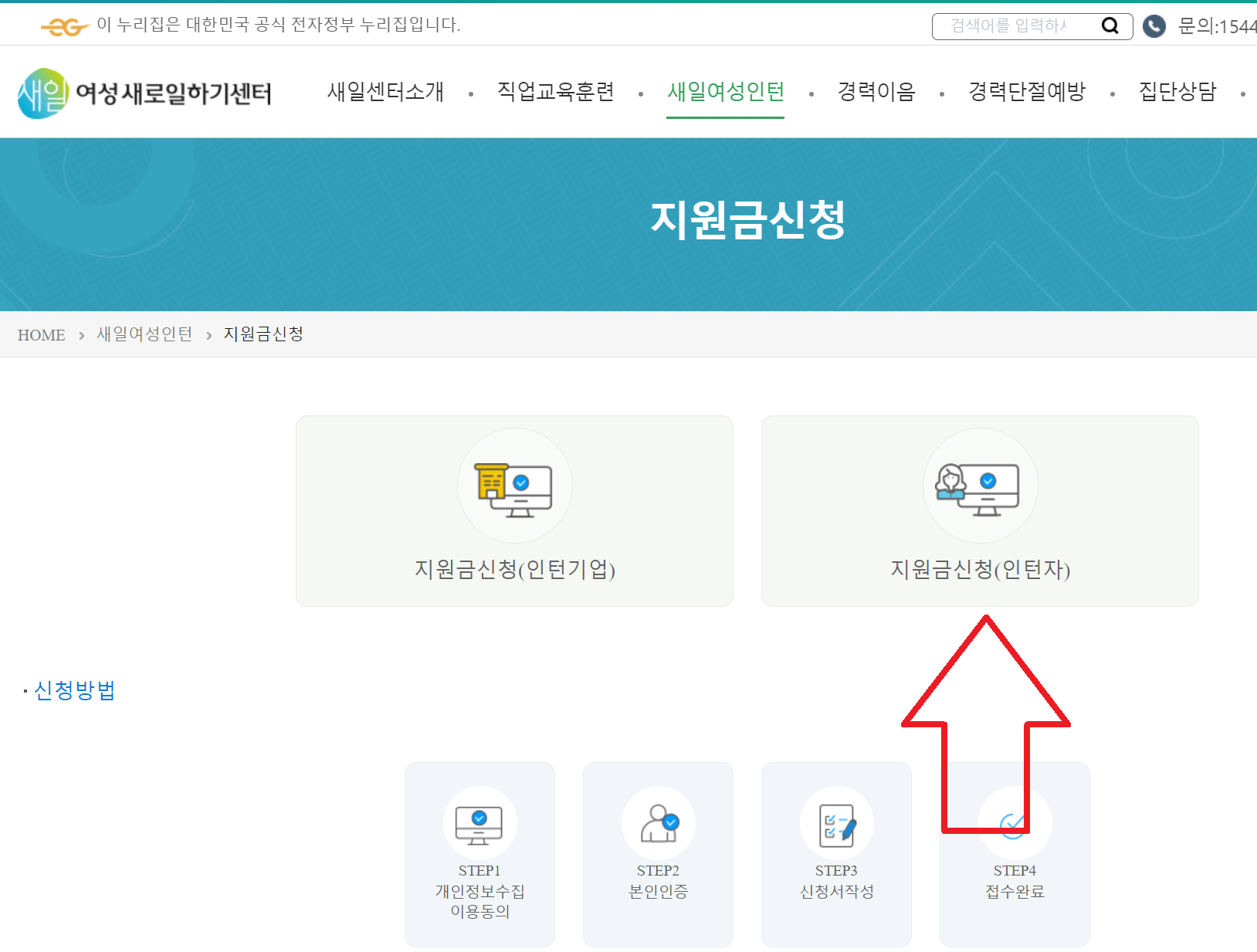Click the STEP3 신청서작성 clipboard icon

click(836, 823)
